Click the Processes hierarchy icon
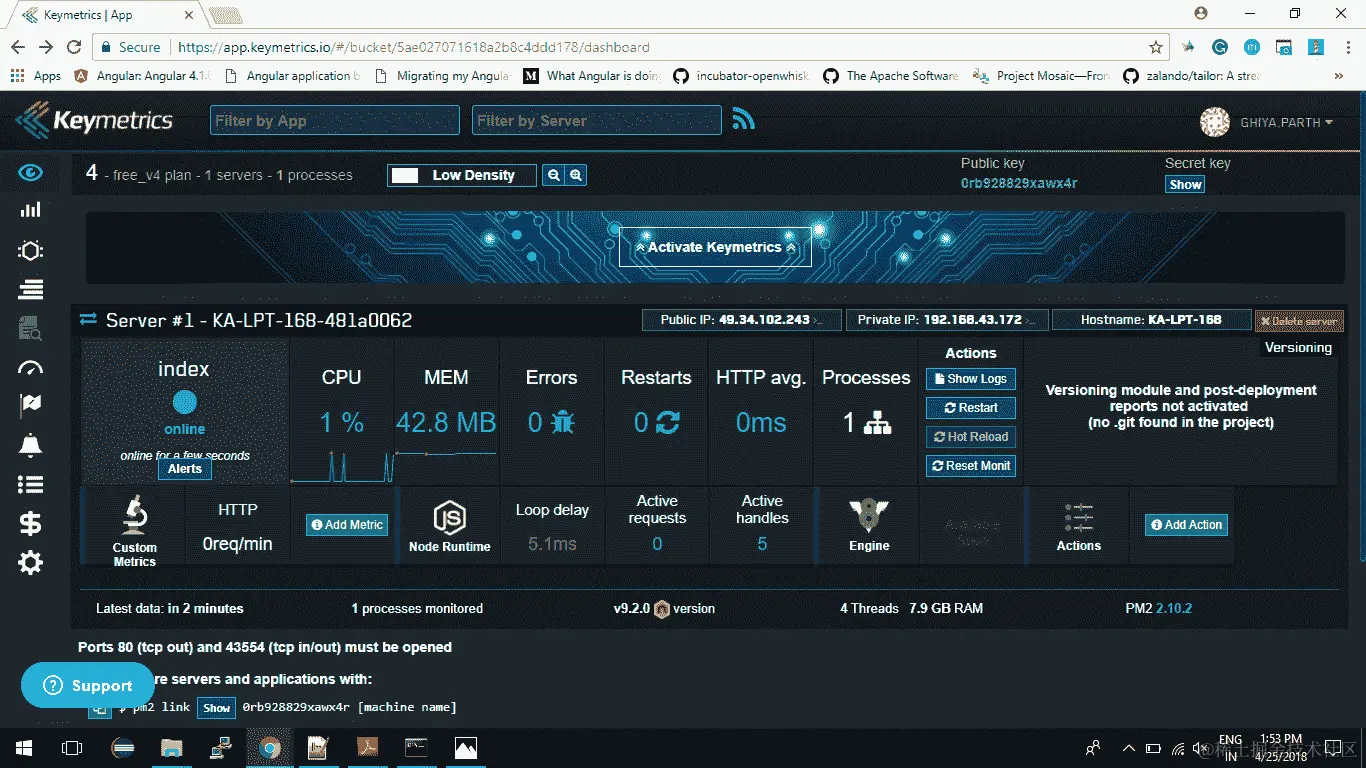Screen dimensions: 1366x768 878,423
